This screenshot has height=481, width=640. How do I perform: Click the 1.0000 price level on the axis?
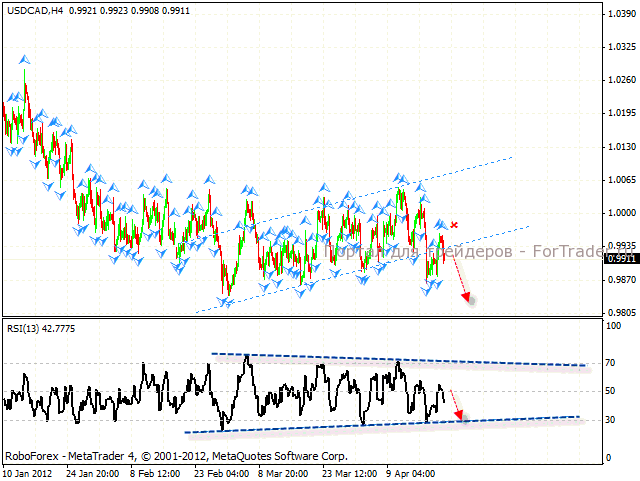click(619, 214)
